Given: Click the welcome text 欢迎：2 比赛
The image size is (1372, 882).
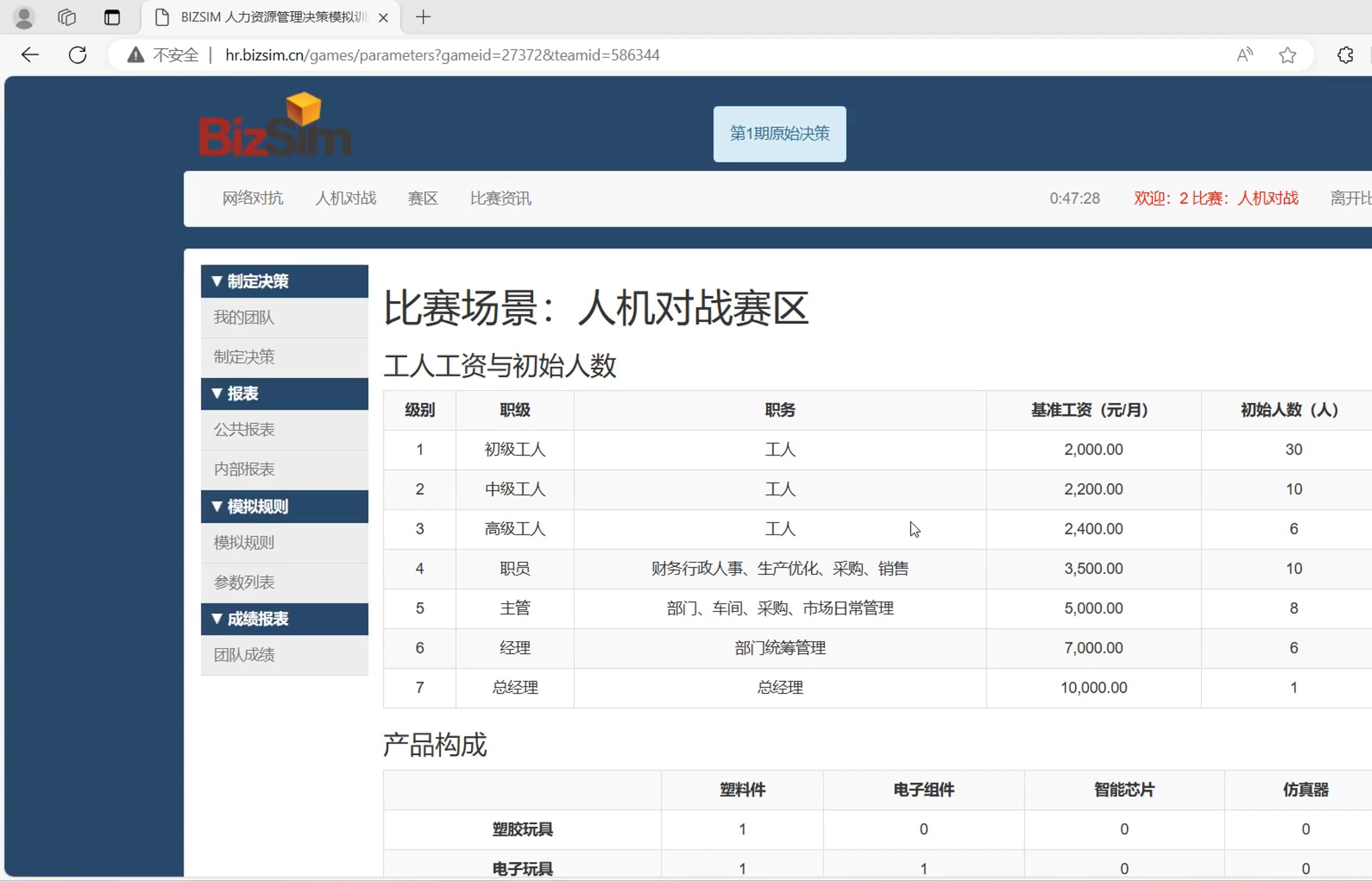Looking at the screenshot, I should click(1216, 198).
